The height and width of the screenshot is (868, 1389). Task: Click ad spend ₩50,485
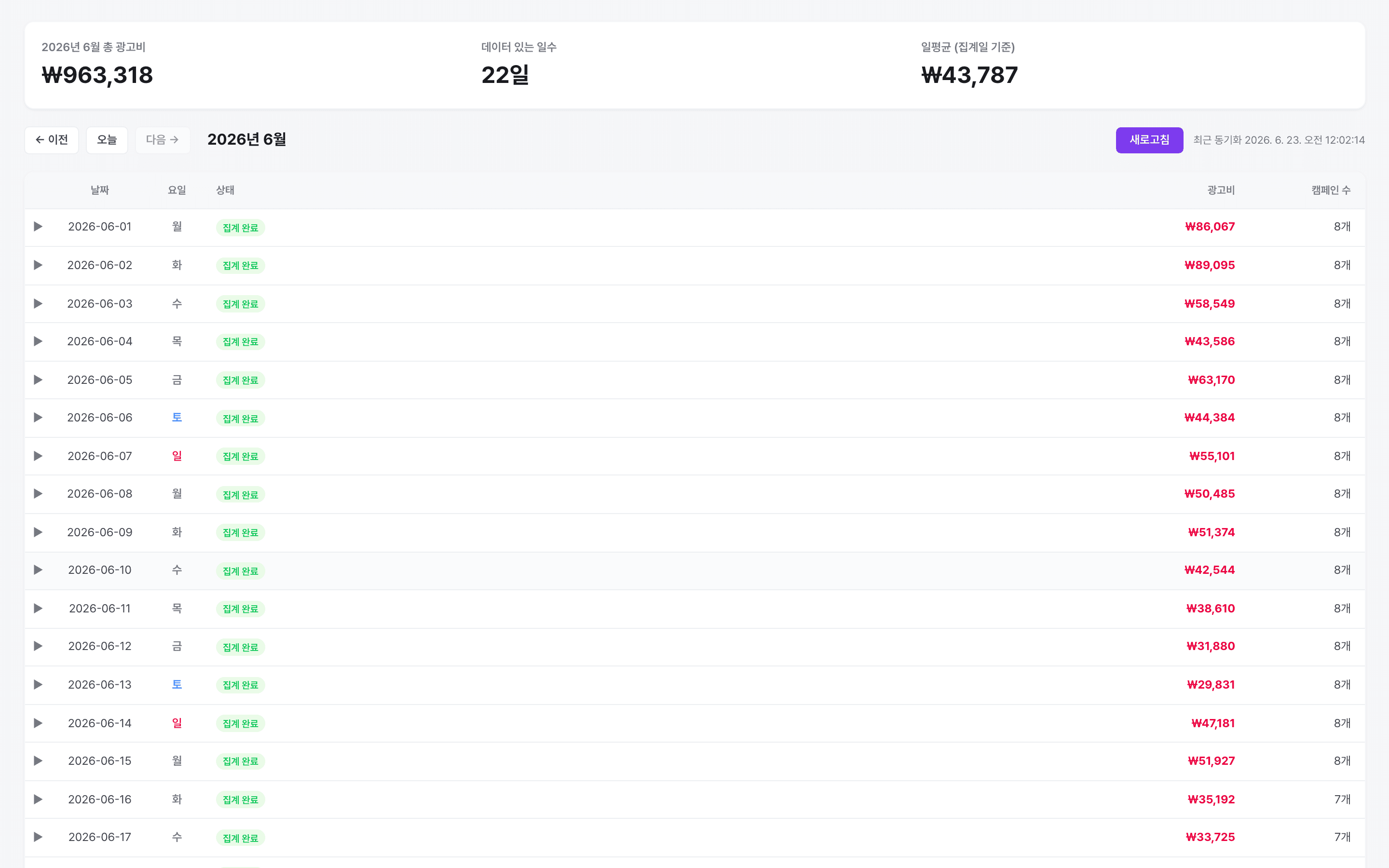(x=1210, y=494)
